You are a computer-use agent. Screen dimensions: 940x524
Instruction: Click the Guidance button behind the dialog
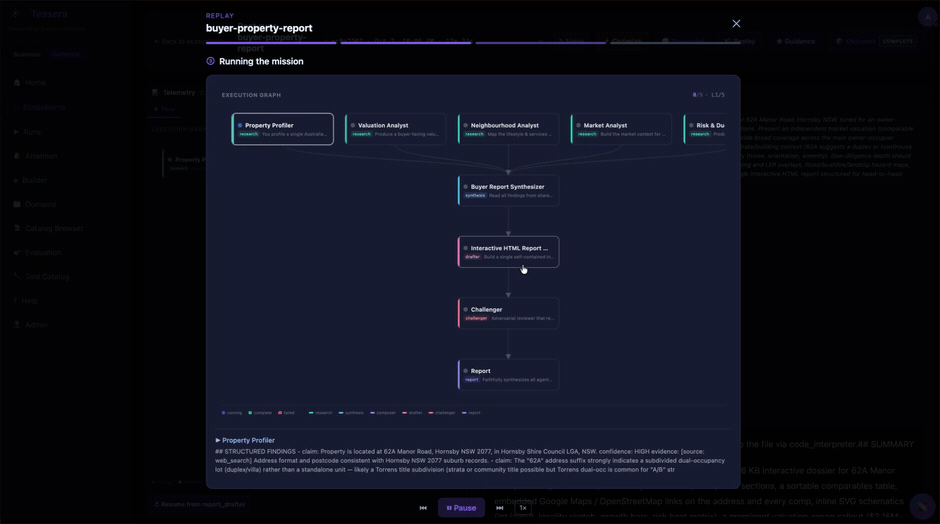coord(796,41)
